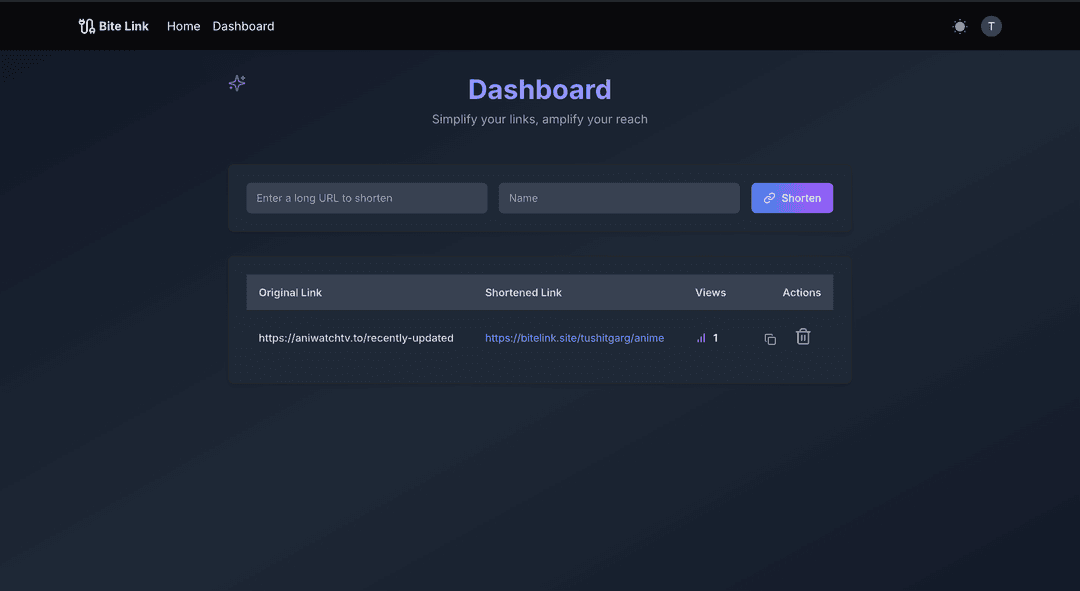Click the Bite Link brand name
Screen dimensions: 1080x591
tap(124, 26)
